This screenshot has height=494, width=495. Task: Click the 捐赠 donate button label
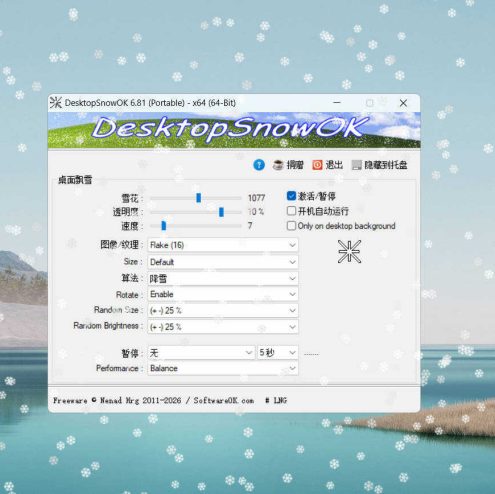point(295,165)
